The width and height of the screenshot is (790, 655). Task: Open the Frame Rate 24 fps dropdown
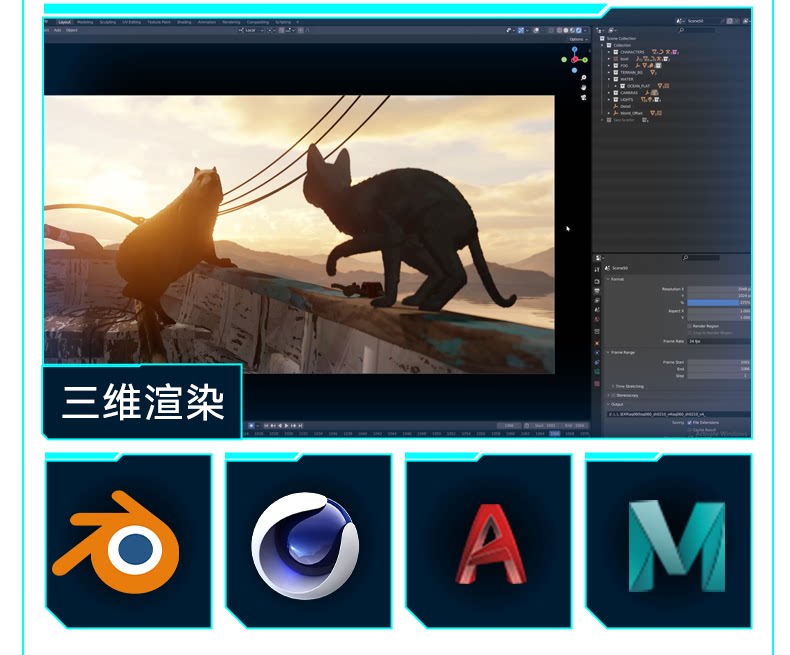click(x=719, y=341)
